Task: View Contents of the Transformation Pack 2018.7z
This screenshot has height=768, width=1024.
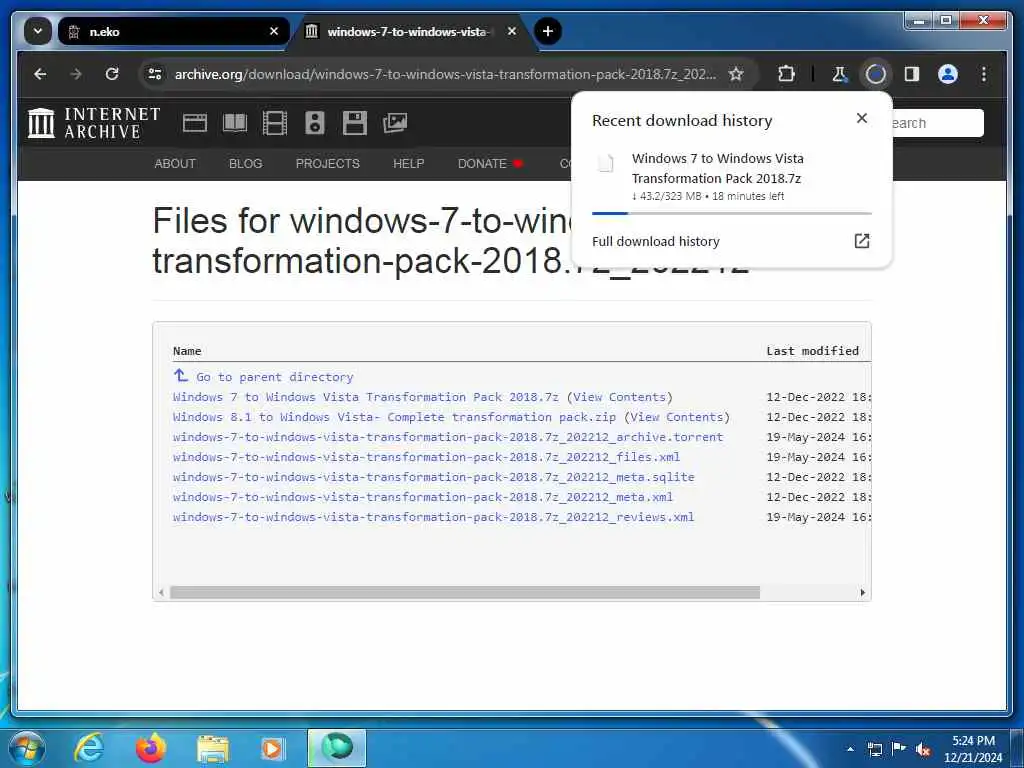Action: 620,397
